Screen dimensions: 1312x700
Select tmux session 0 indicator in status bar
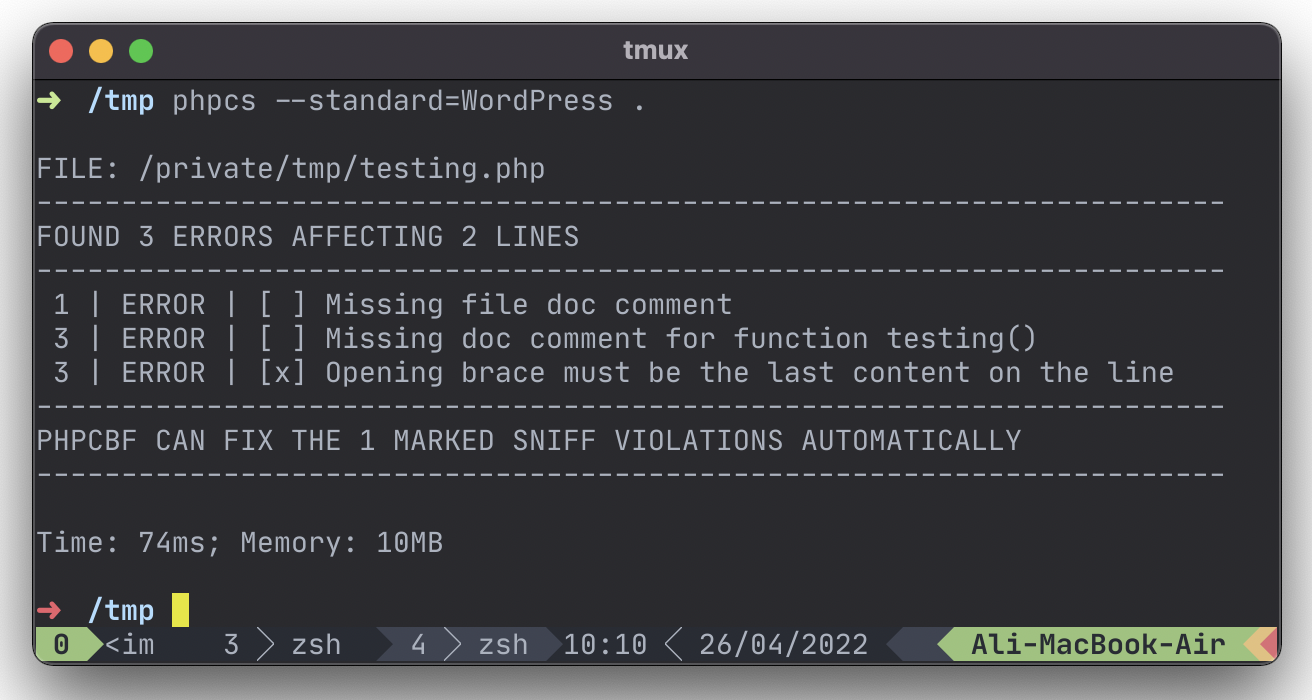pyautogui.click(x=61, y=645)
